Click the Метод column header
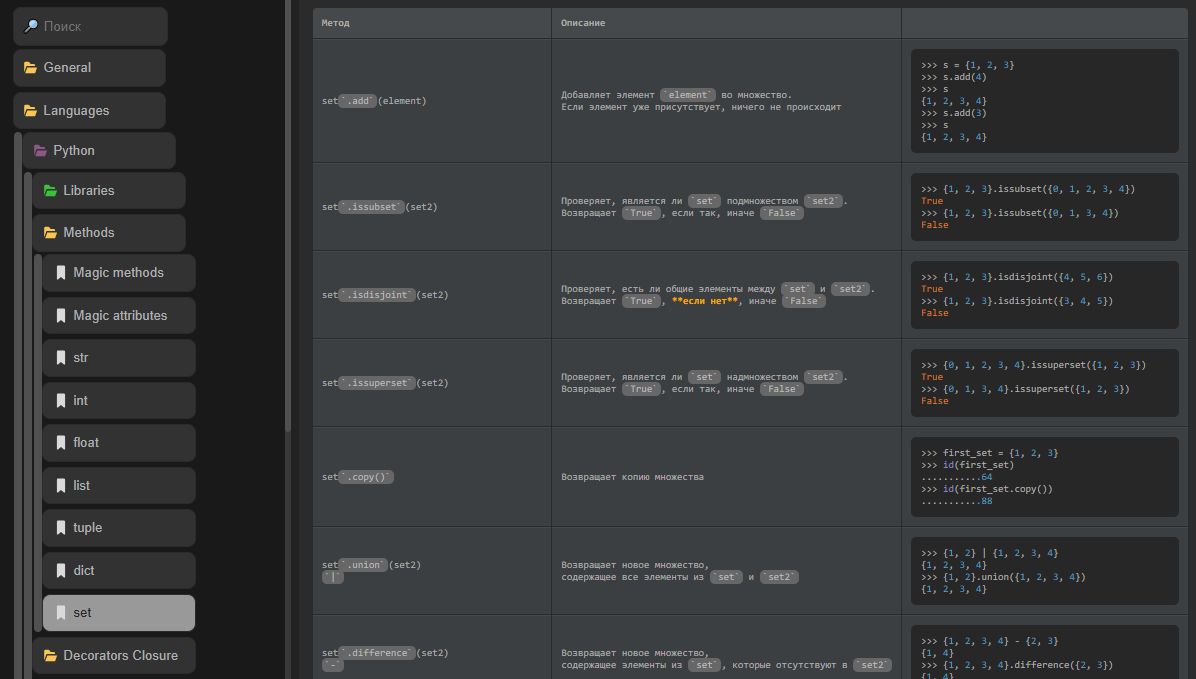Viewport: 1196px width, 679px height. coord(432,23)
